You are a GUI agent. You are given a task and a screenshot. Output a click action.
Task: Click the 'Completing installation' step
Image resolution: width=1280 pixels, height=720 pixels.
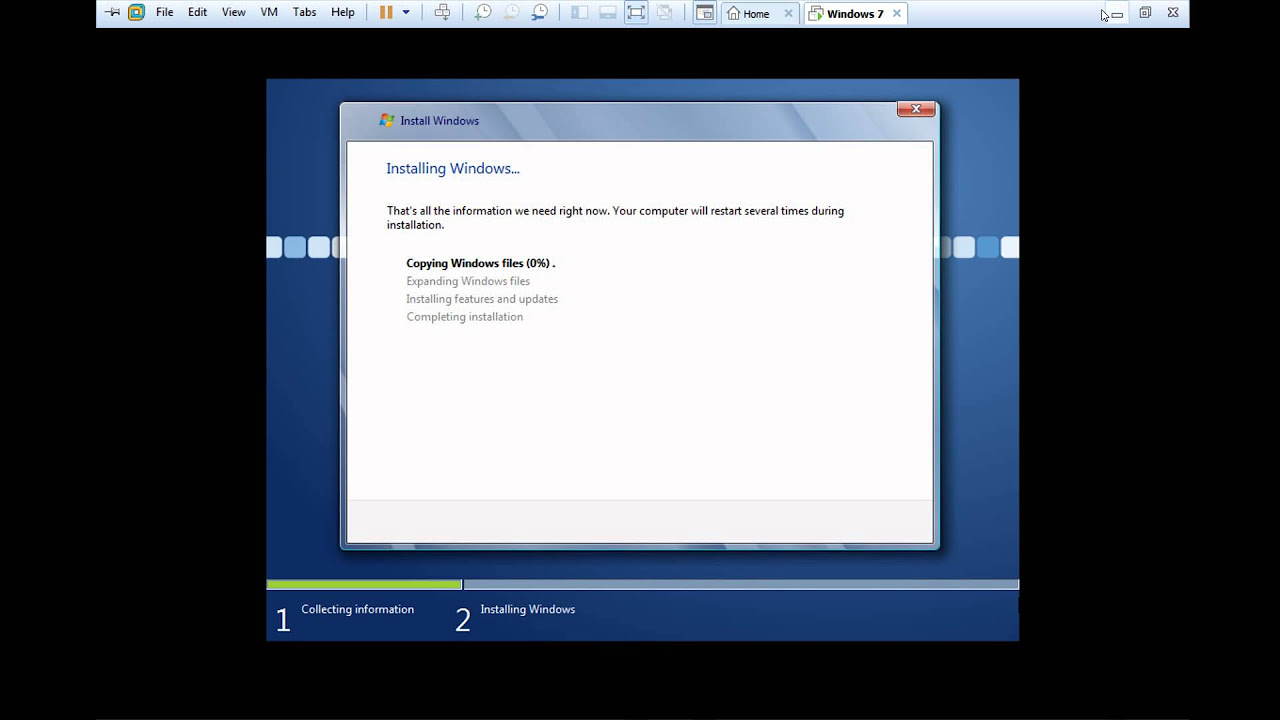click(x=465, y=317)
